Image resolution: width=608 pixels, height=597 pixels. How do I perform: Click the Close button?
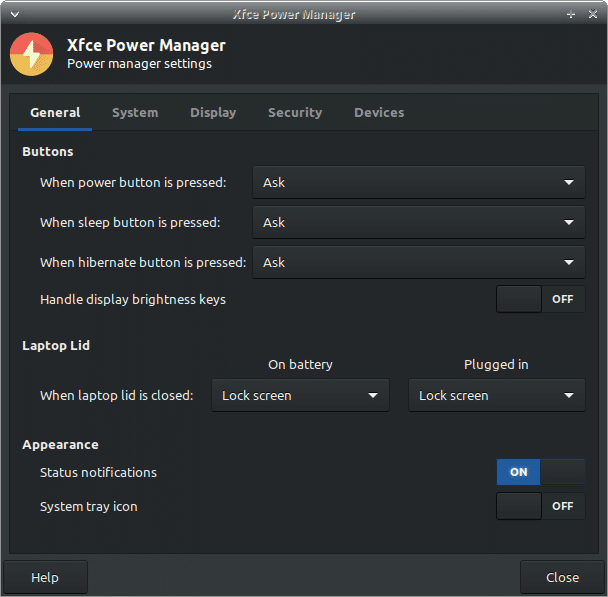tap(562, 577)
